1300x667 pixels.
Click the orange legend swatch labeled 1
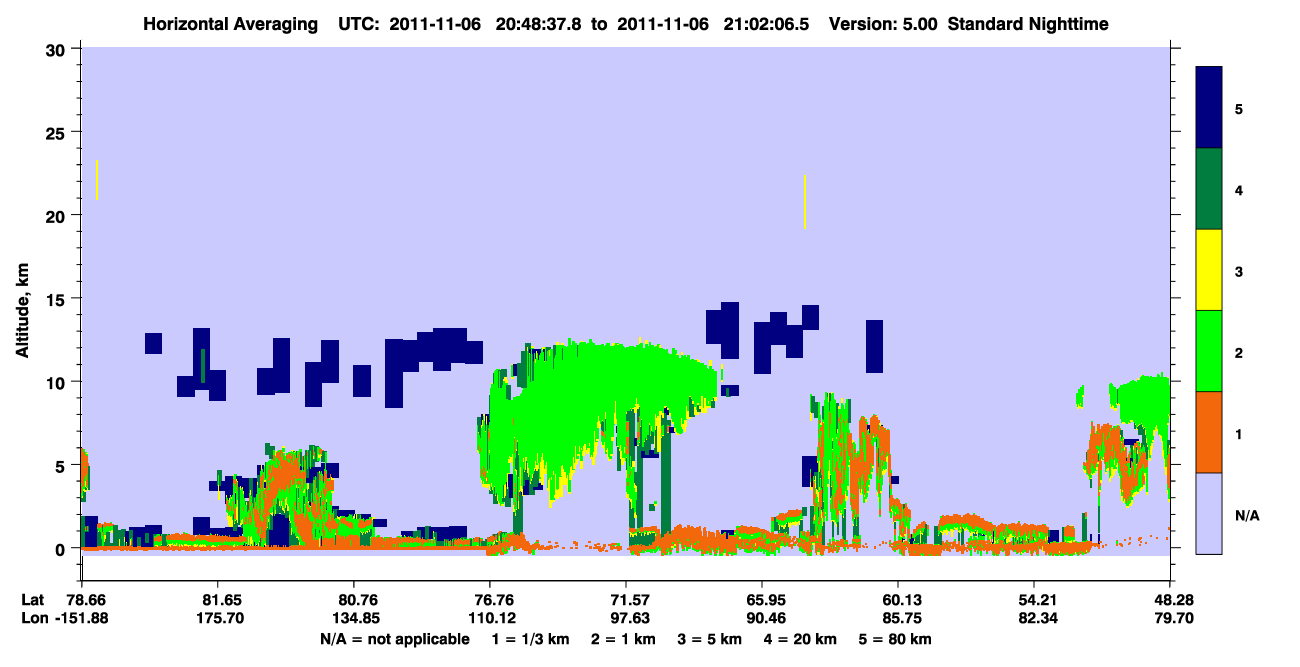[1209, 432]
